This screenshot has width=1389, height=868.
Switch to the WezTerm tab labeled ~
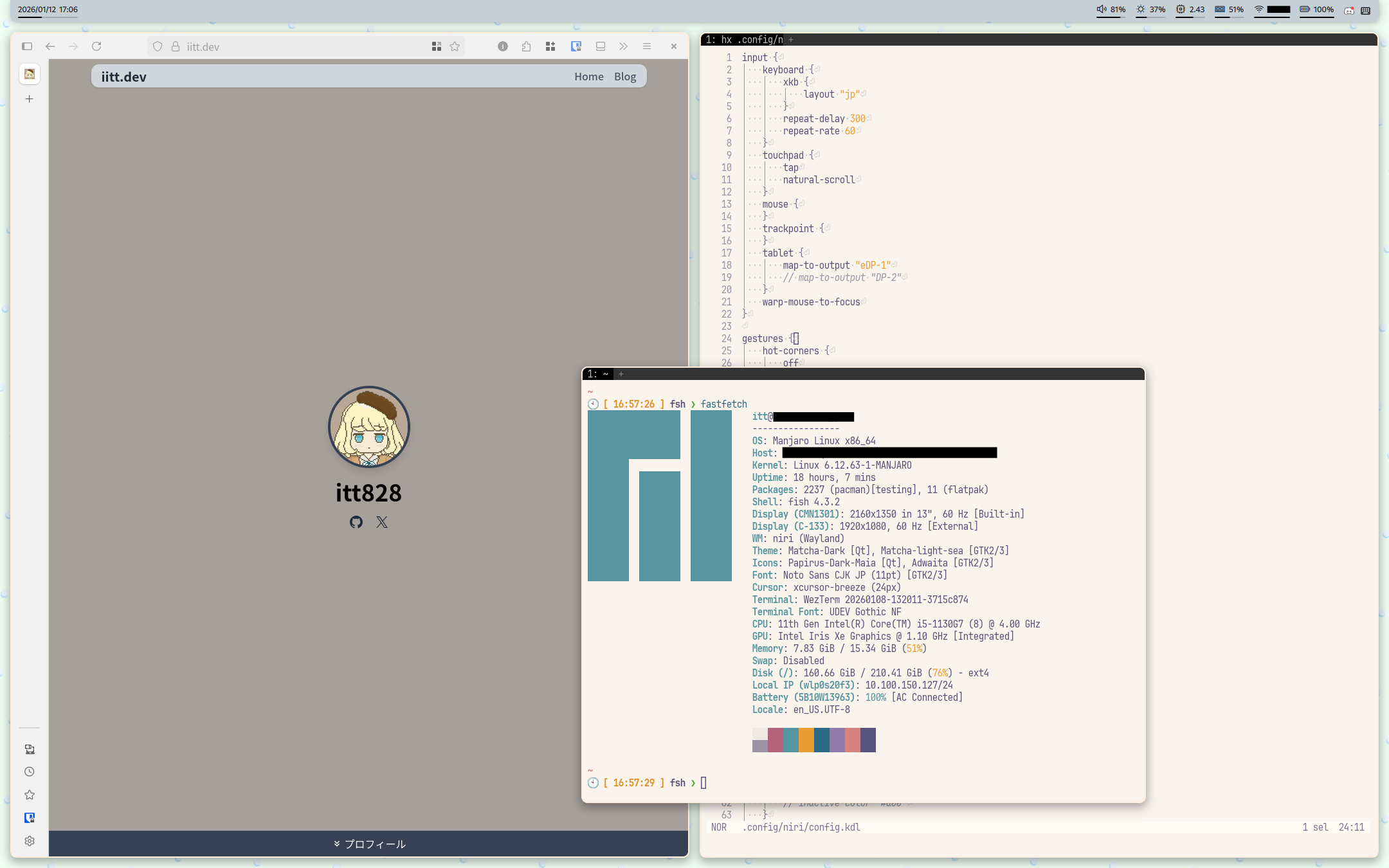[x=598, y=373]
